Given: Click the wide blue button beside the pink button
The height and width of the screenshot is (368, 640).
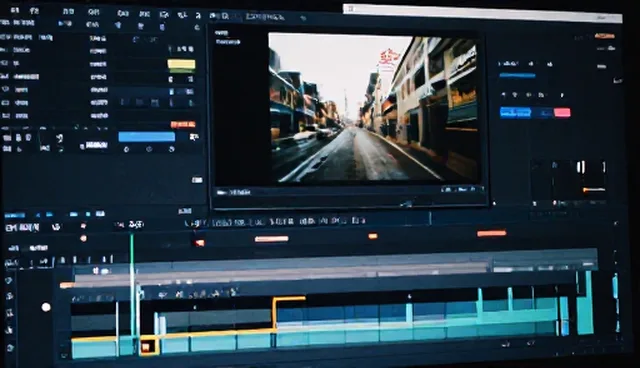Looking at the screenshot, I should point(516,113).
